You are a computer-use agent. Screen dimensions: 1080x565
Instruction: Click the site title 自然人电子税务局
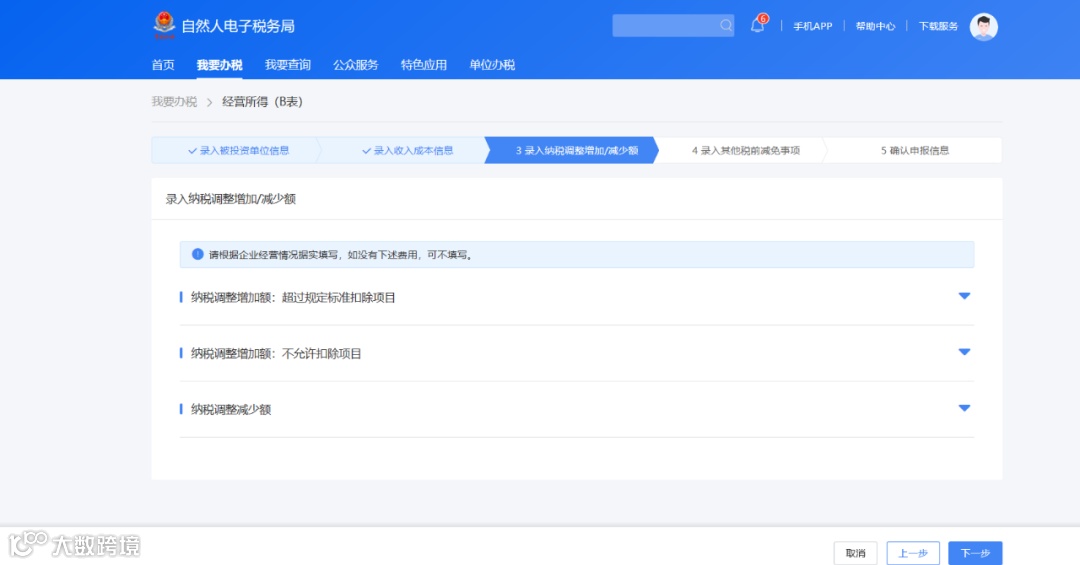(238, 26)
